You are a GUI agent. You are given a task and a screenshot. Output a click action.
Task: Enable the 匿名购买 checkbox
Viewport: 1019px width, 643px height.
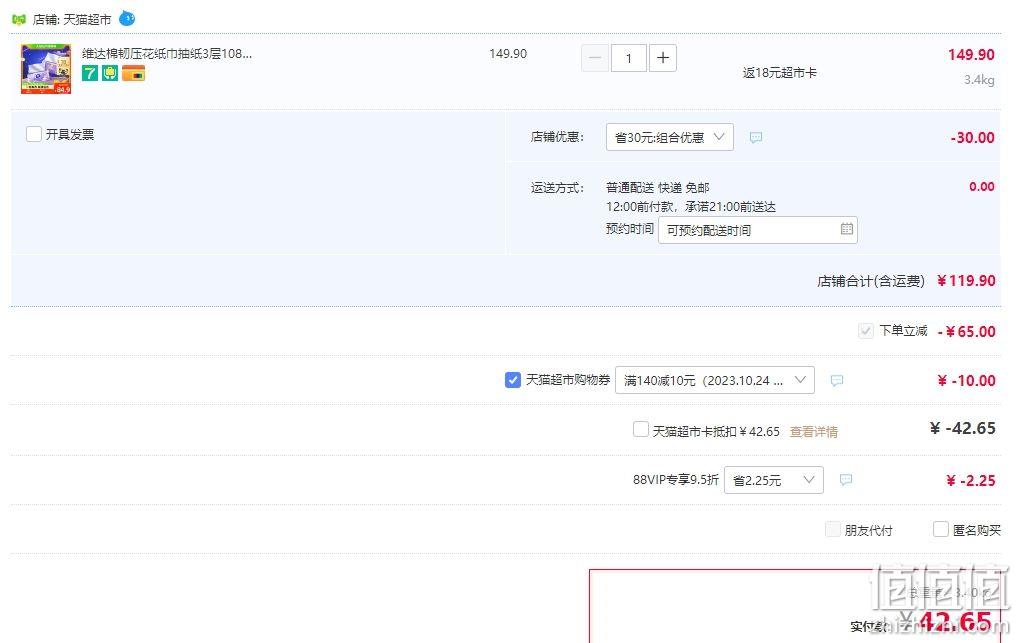940,529
